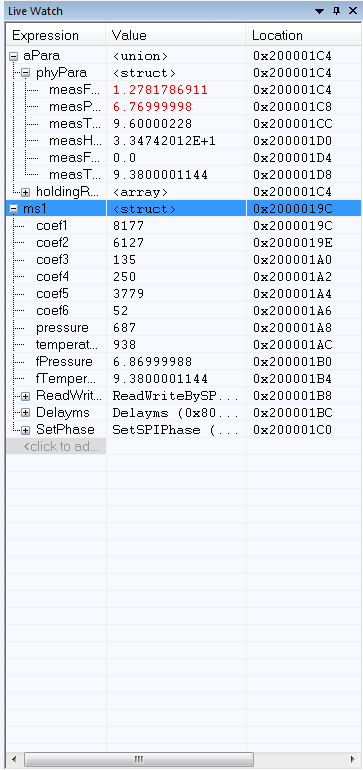Click the location 0x200001D8
363x770 pixels.
click(x=292, y=175)
